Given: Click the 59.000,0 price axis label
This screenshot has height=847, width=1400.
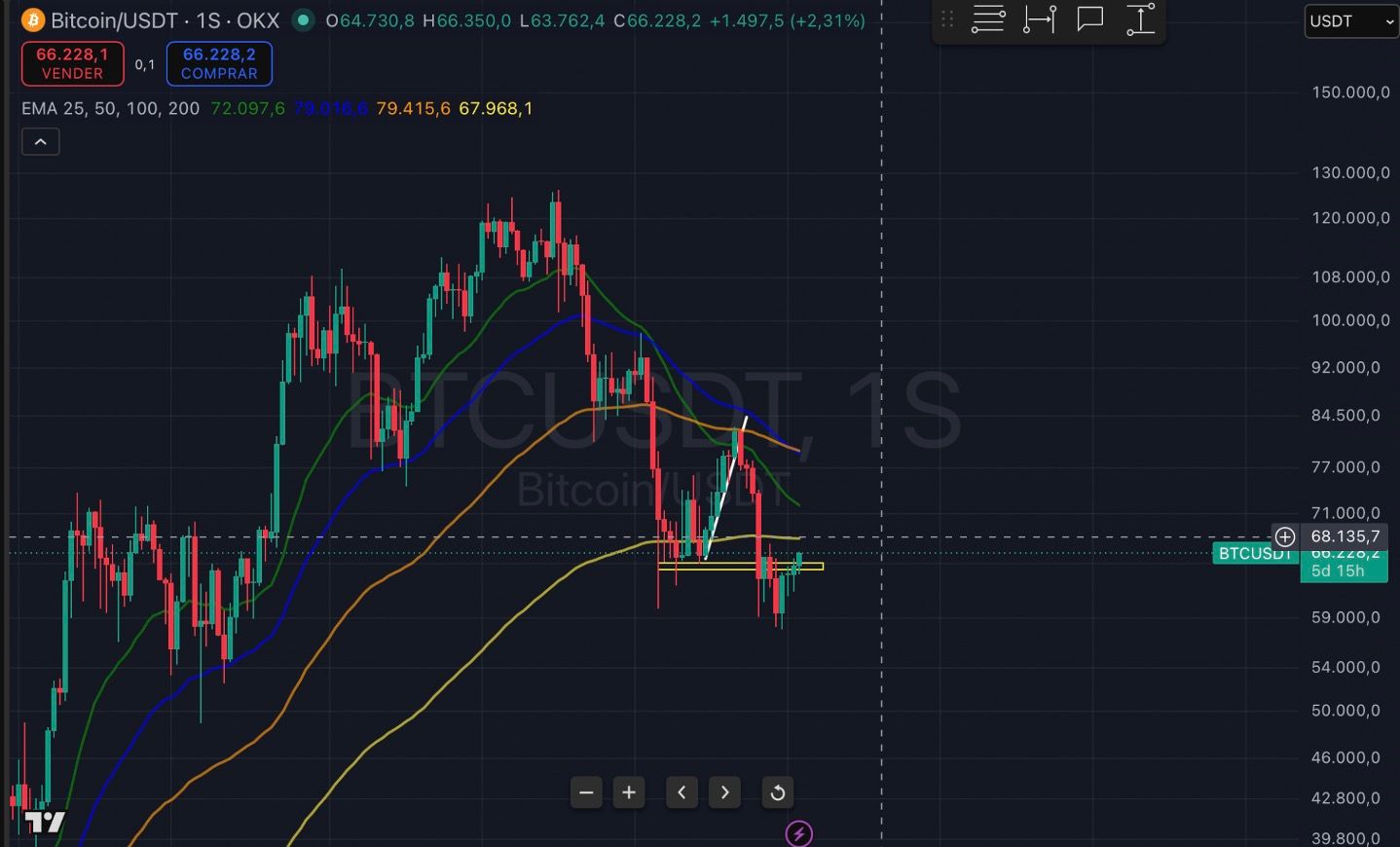Looking at the screenshot, I should click(x=1345, y=617).
